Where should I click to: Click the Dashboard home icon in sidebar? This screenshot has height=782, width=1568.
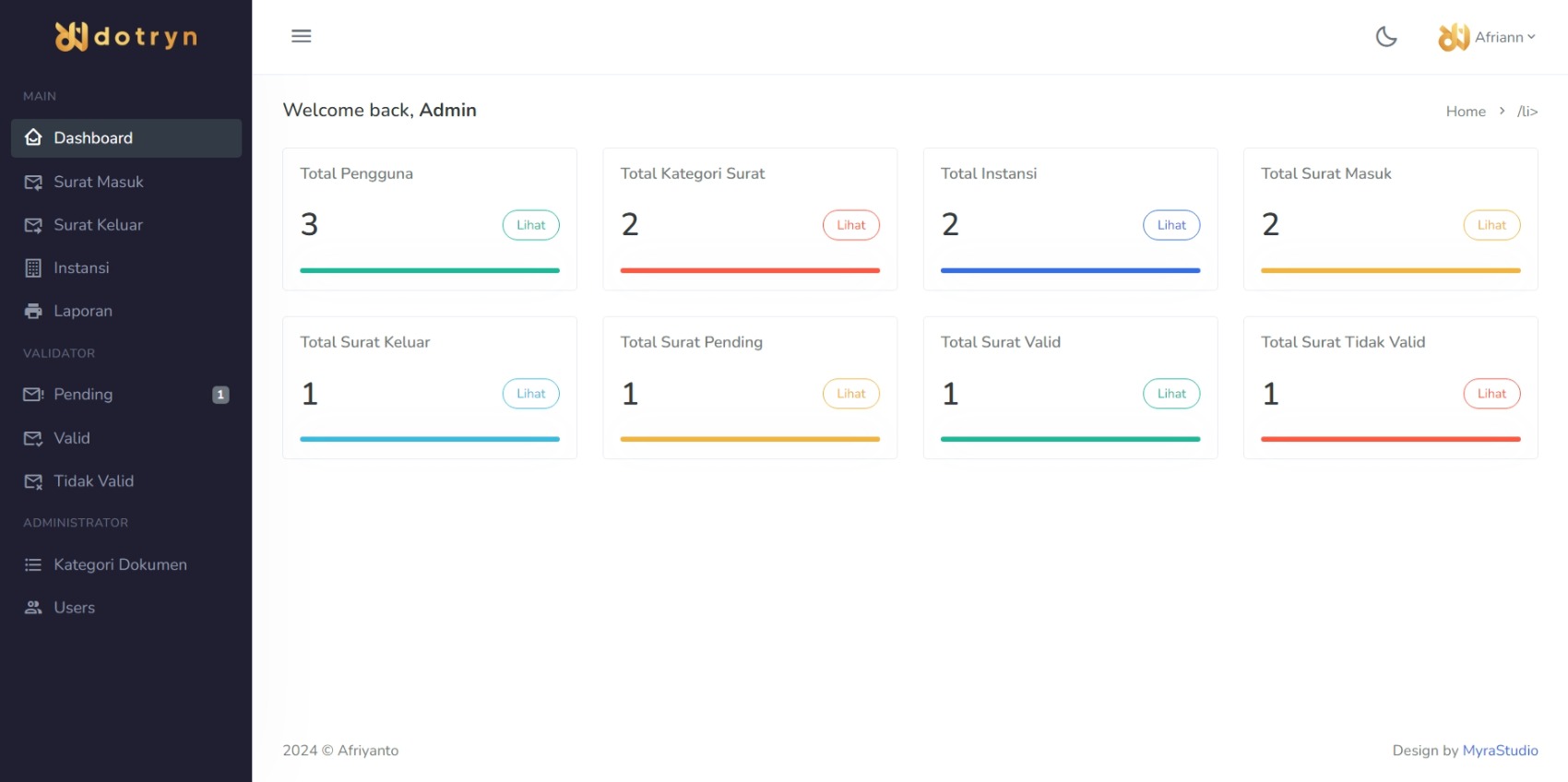click(x=33, y=137)
